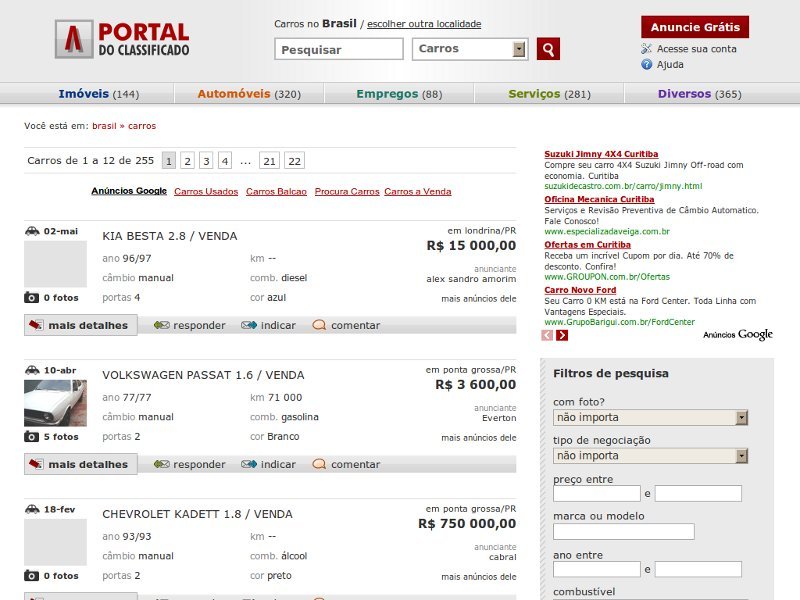Viewport: 800px width, 600px height.
Task: Click the responder envelope icon in Passat listing
Action: tap(162, 464)
